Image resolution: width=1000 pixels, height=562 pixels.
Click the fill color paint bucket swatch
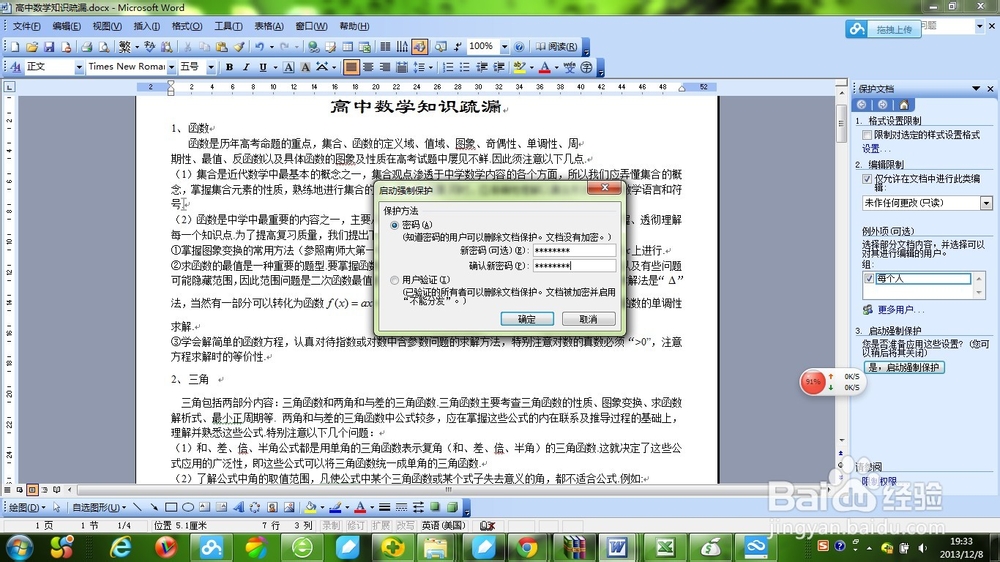(311, 507)
